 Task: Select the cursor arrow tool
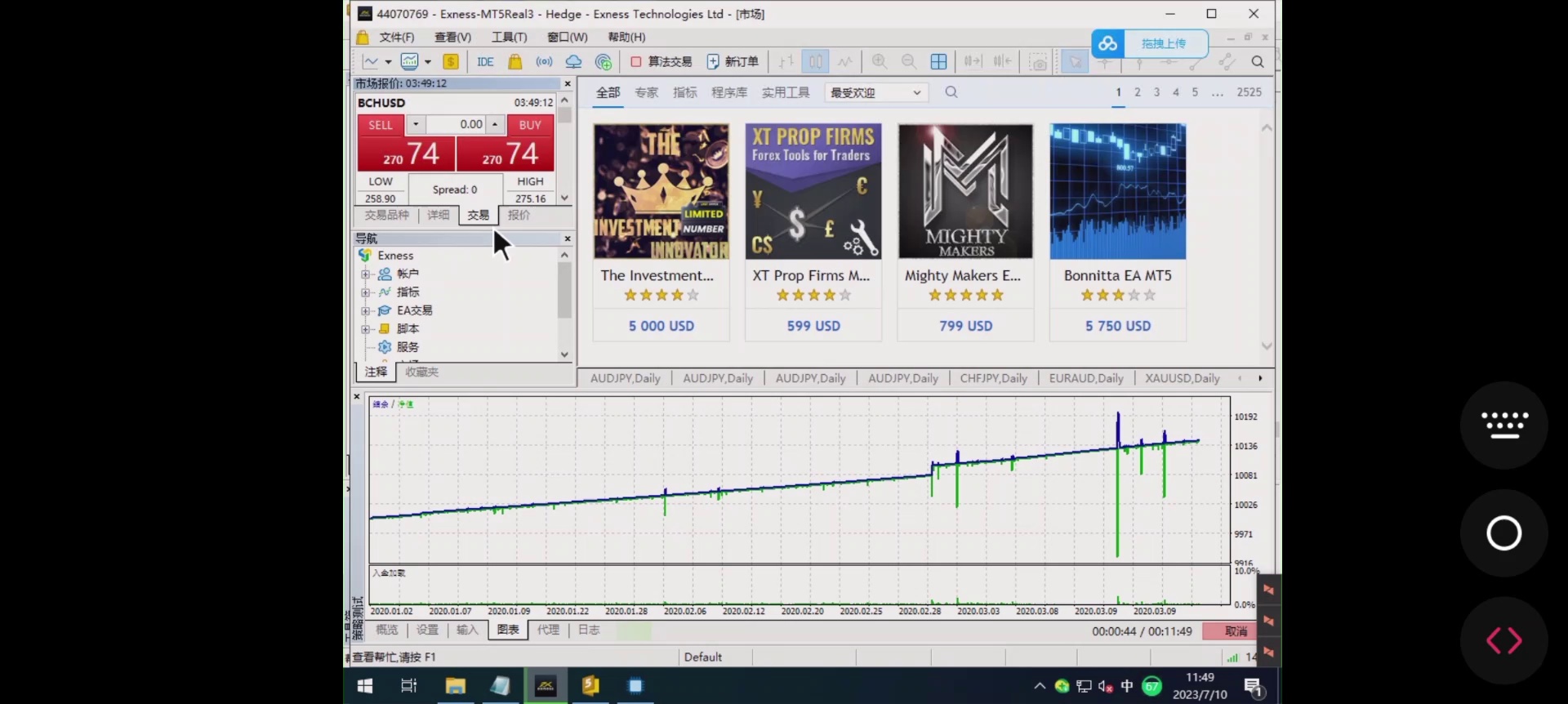point(1075,62)
